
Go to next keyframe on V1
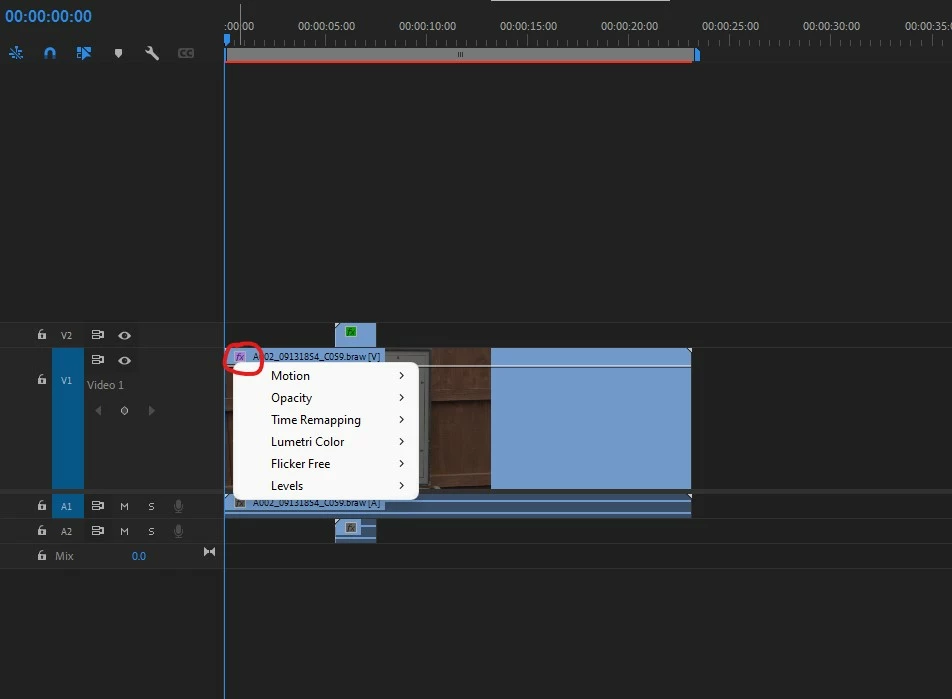[151, 411]
